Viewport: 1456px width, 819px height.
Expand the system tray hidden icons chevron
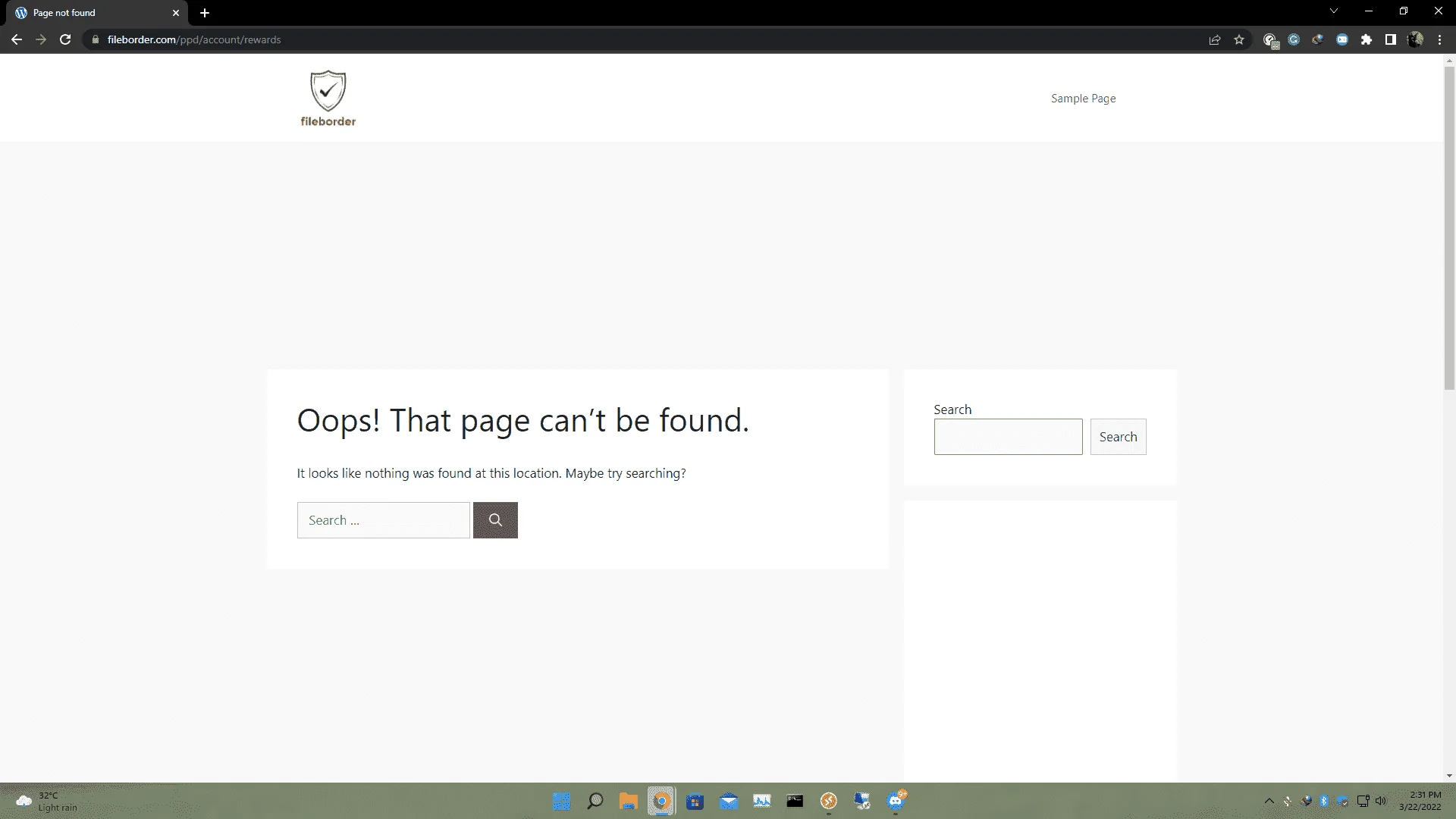point(1269,801)
